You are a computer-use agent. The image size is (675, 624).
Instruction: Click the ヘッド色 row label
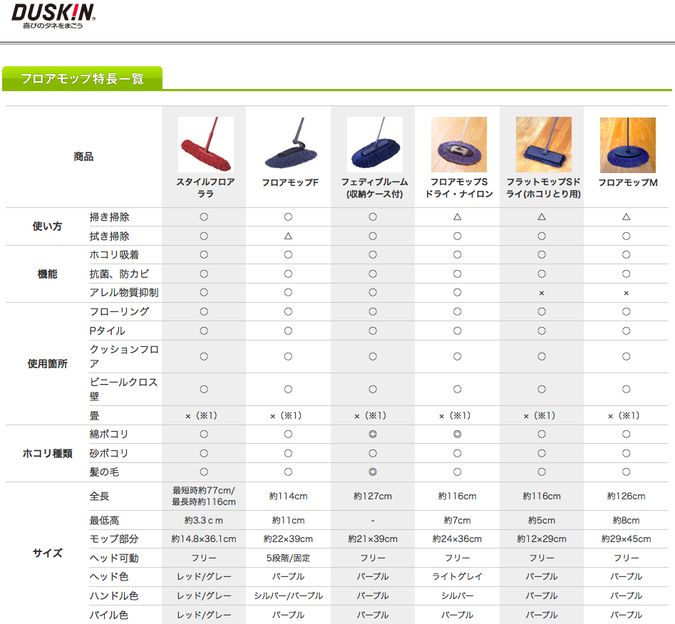(109, 577)
